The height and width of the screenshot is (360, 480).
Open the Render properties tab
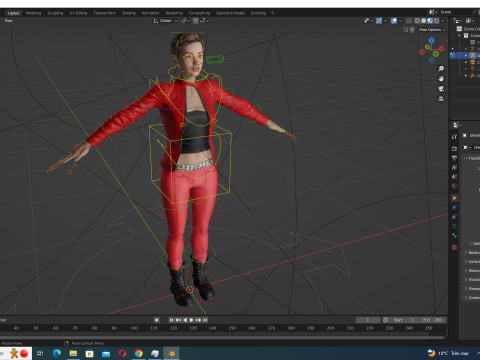(x=454, y=148)
